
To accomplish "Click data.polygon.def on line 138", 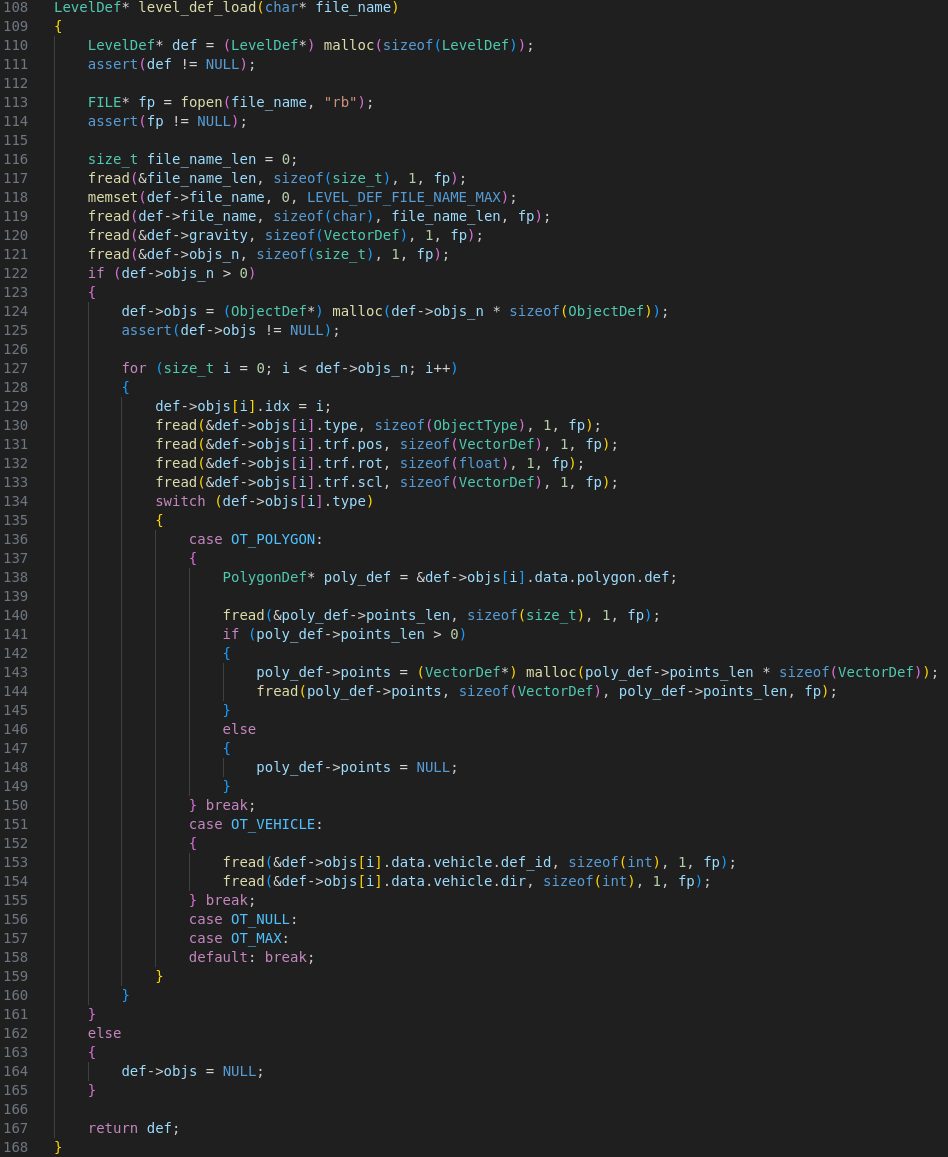I will (601, 578).
